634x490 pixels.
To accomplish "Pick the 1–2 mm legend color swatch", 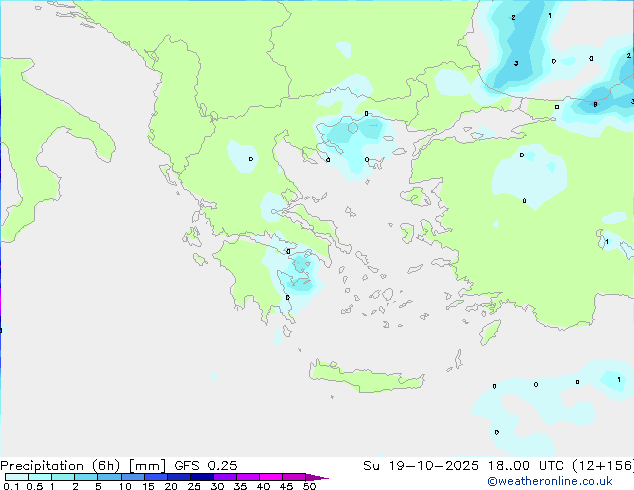I will (x=63, y=477).
